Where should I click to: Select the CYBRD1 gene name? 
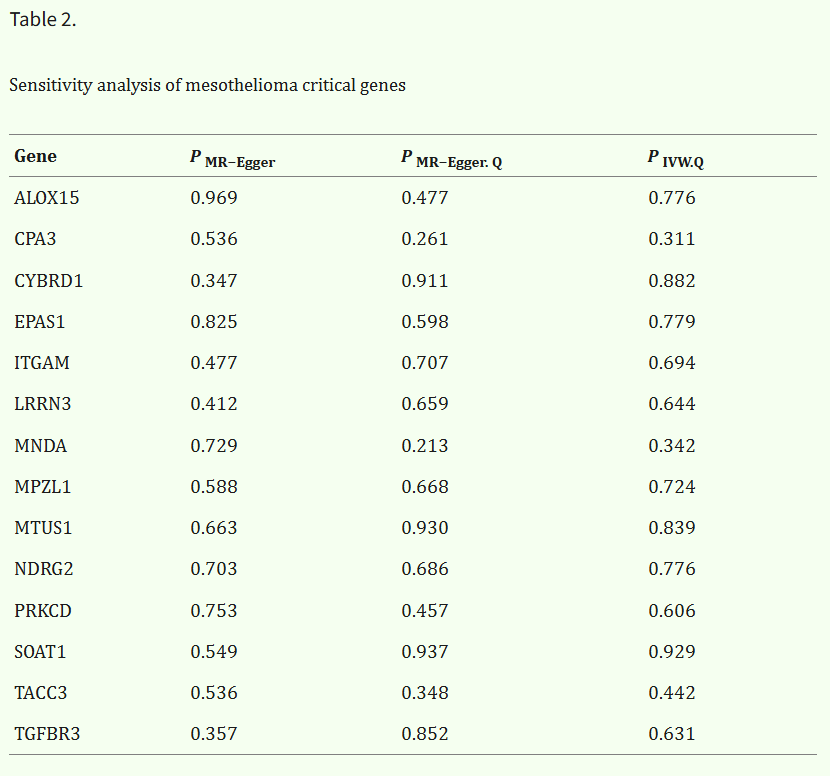tap(49, 281)
